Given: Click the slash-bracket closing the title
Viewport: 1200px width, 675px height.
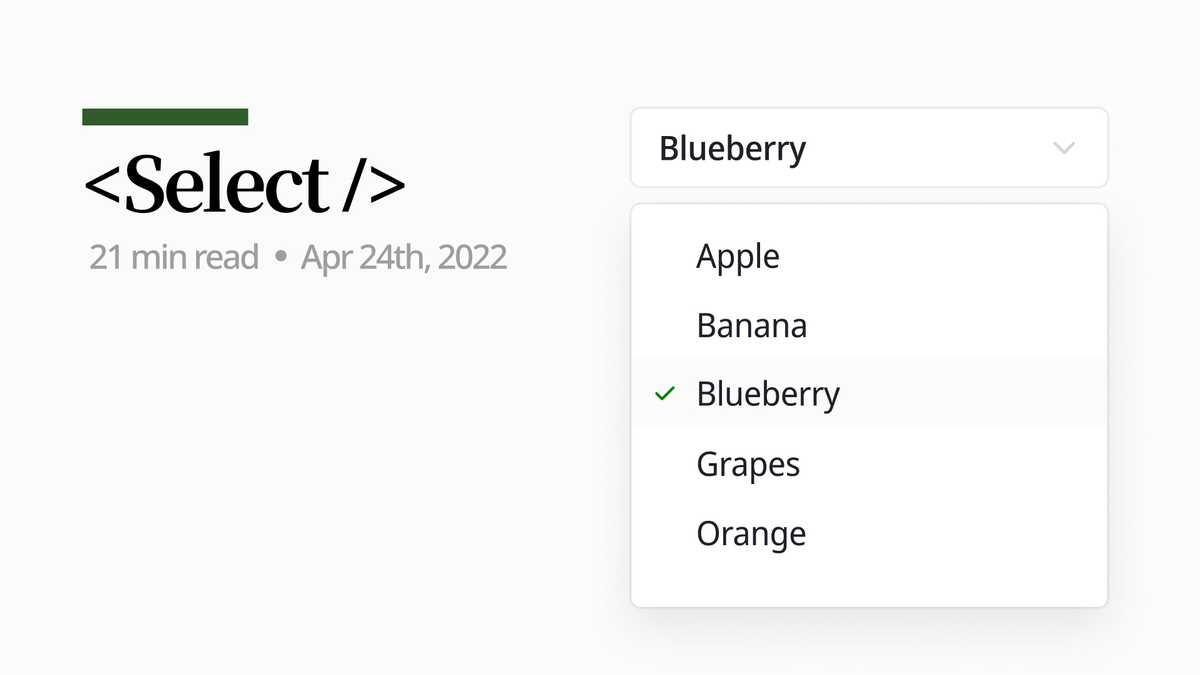Looking at the screenshot, I should (372, 186).
